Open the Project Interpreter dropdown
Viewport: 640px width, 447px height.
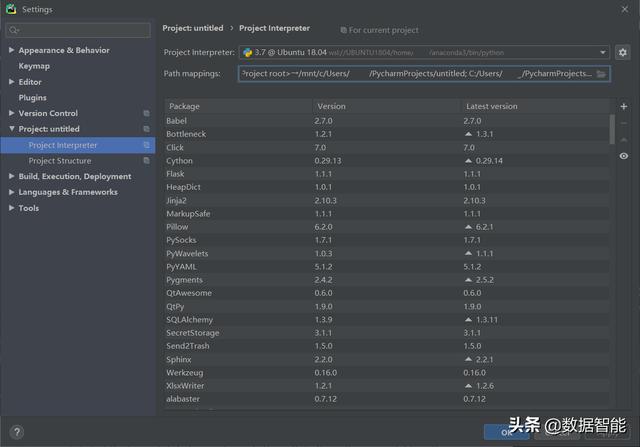tap(602, 53)
